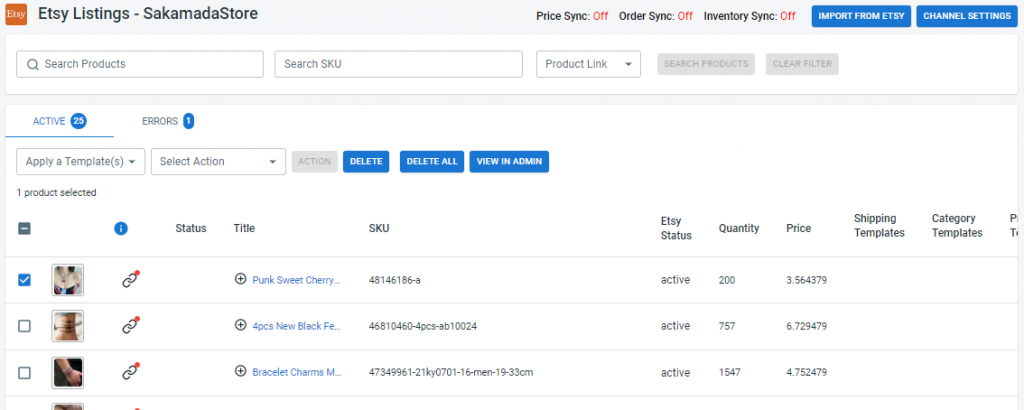This screenshot has height=410, width=1024.
Task: Click Shipping Templates column header
Action: pos(879,225)
